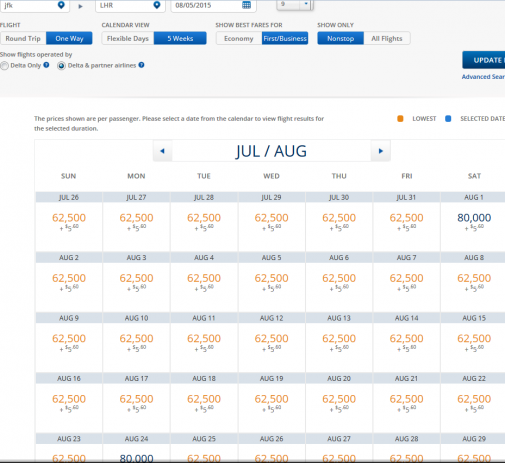
Task: Select Delta Only radio button
Action: click(x=4, y=66)
